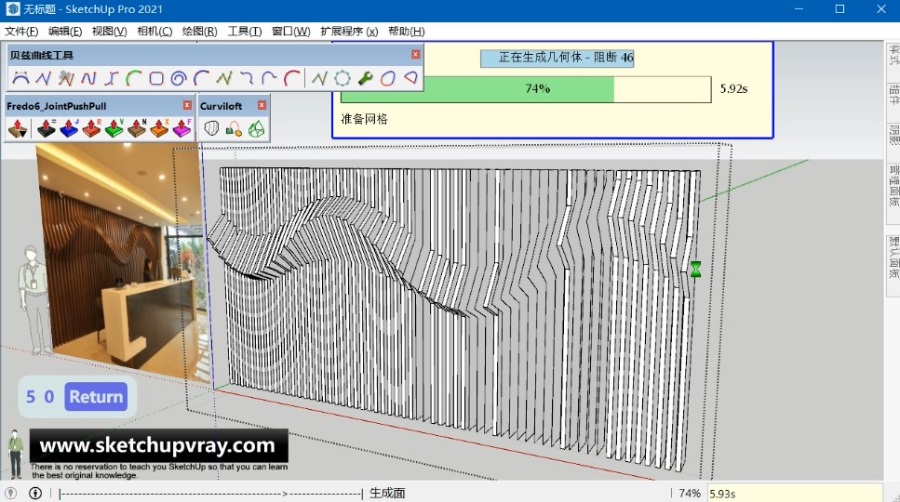Select the dotted circle polygon tool
The image size is (900, 502).
(x=342, y=78)
